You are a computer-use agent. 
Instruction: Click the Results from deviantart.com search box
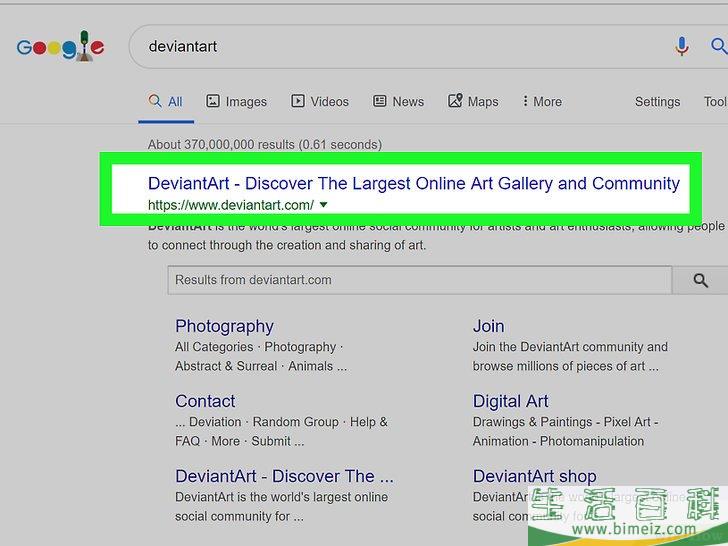click(x=420, y=280)
